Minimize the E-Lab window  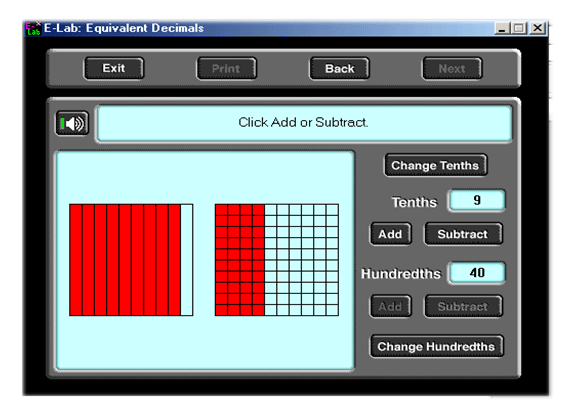tap(502, 28)
